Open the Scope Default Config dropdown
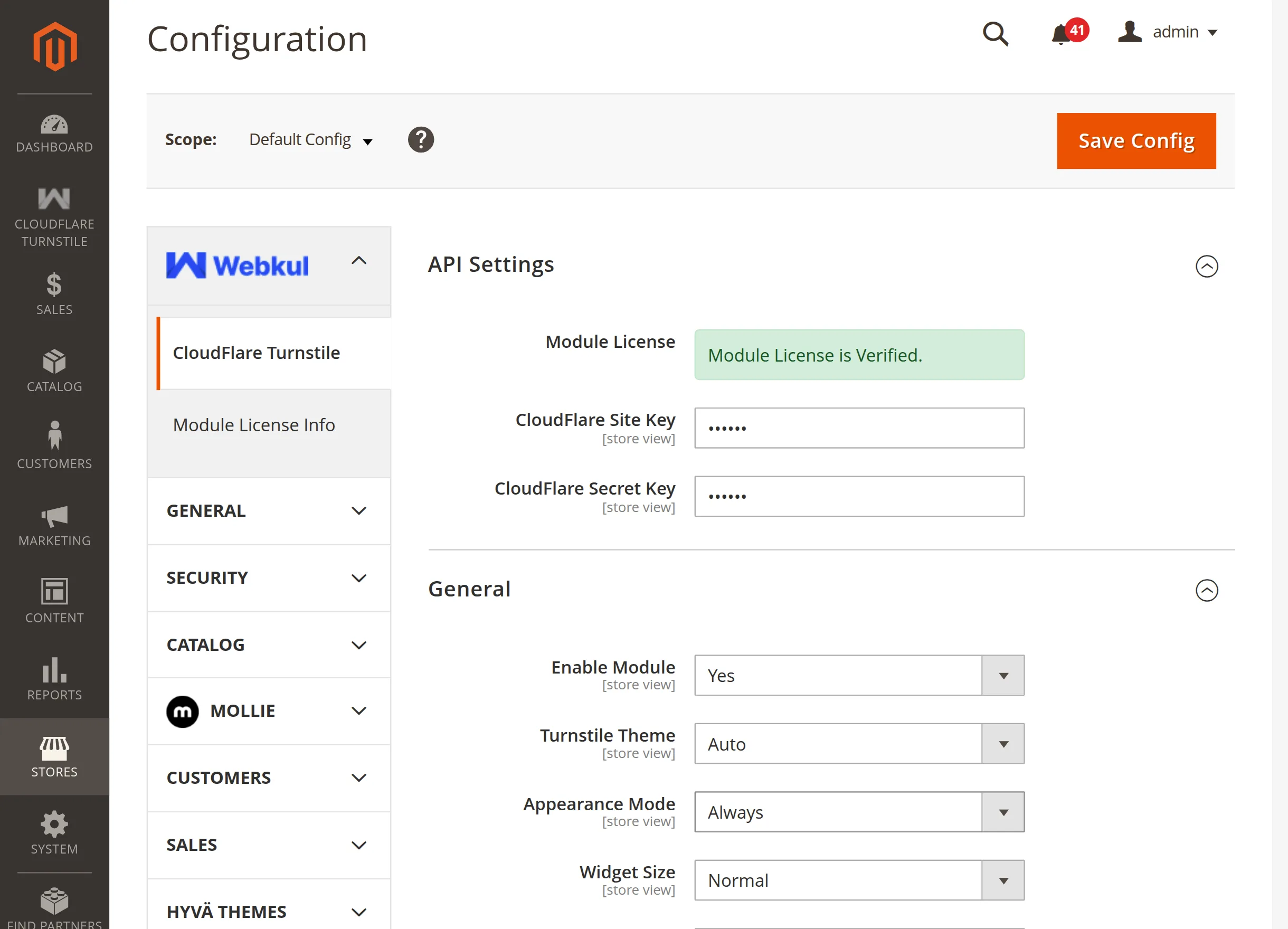Viewport: 1288px width, 929px height. point(310,140)
